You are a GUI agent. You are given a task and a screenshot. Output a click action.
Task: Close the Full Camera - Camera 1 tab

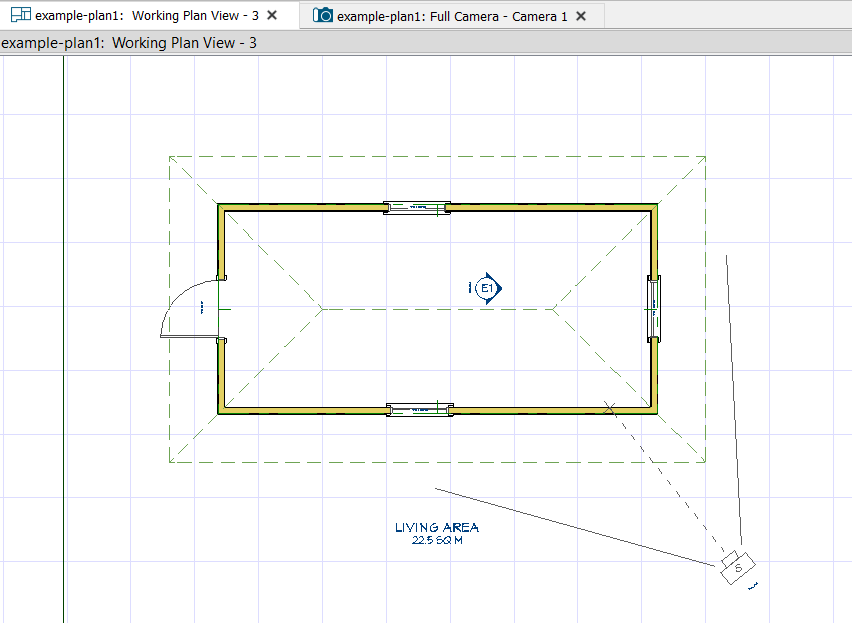click(581, 16)
